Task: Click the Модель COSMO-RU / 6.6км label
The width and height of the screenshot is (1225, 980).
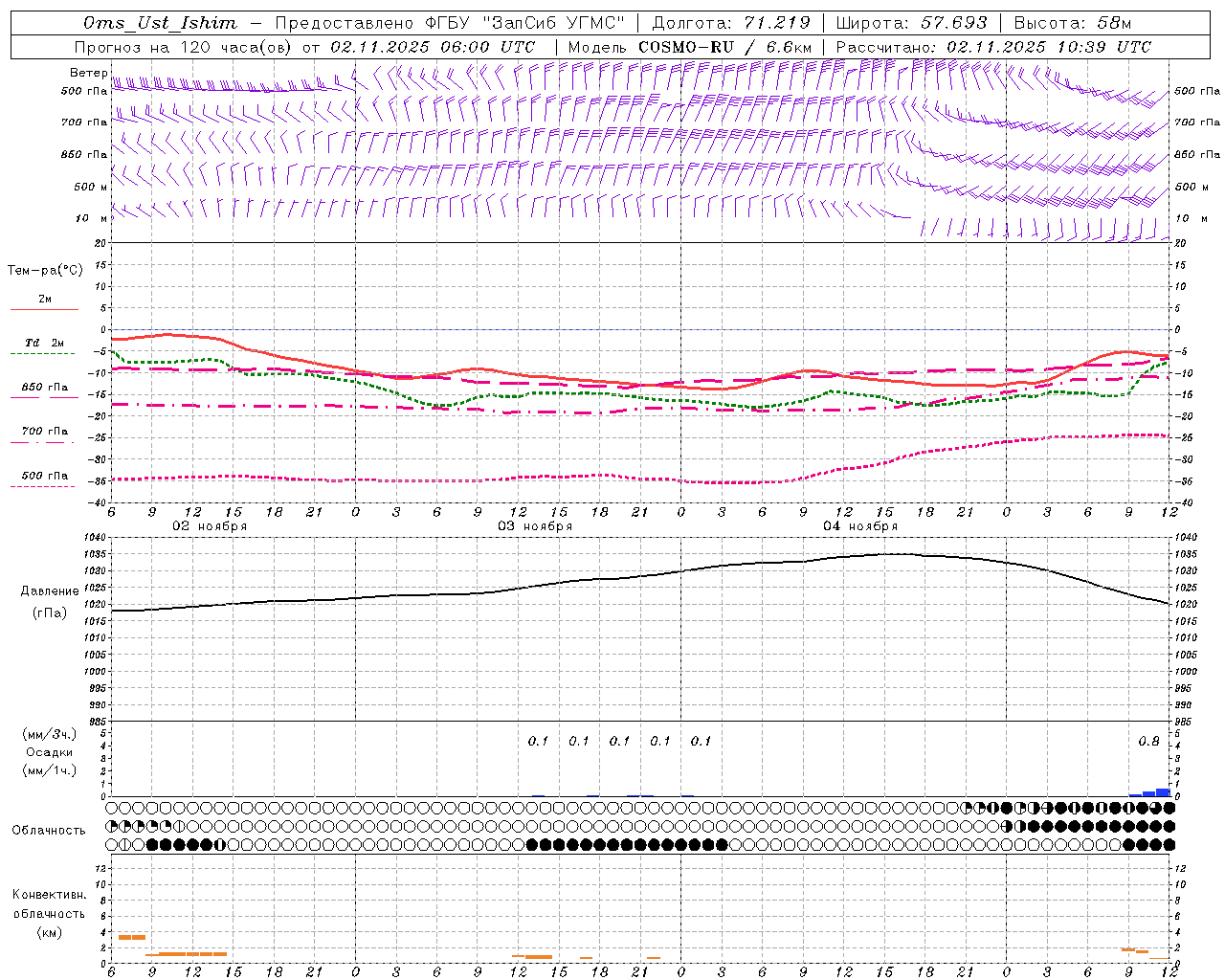Action: (690, 47)
